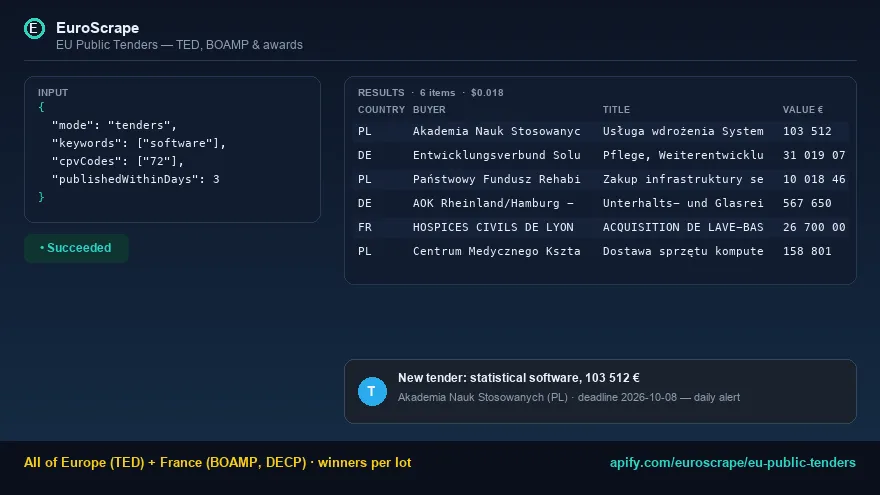This screenshot has height=495, width=880.
Task: Select buyer AOK Rheinland/Hamburg cell
Action: (493, 203)
